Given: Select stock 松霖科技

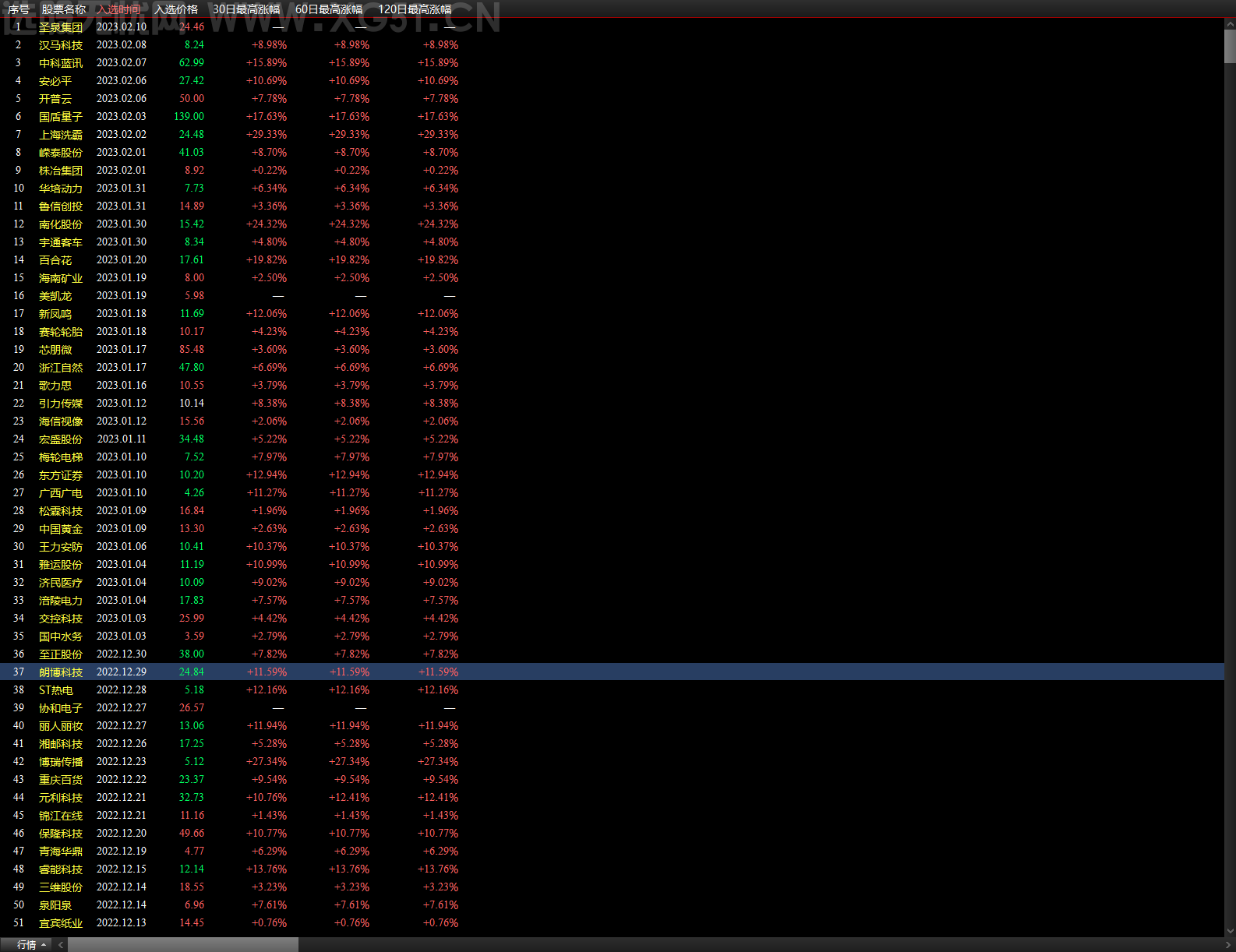Looking at the screenshot, I should (x=61, y=511).
